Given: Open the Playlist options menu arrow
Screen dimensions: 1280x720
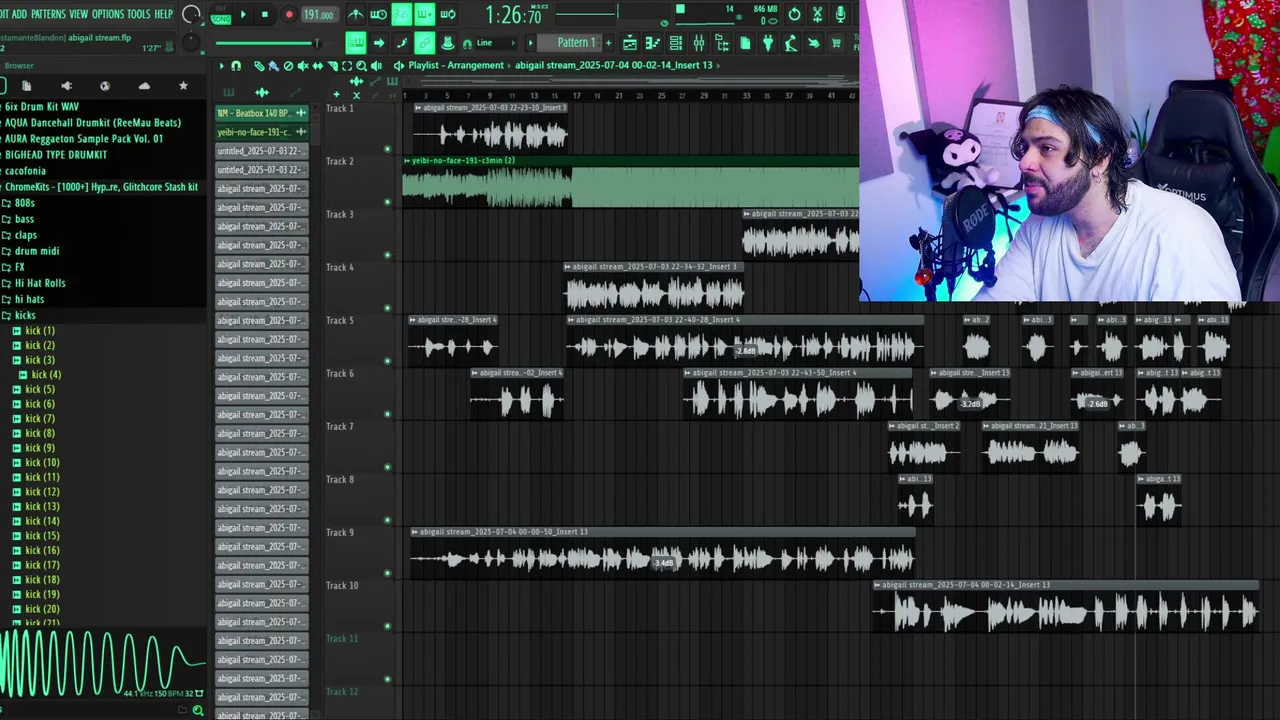Looking at the screenshot, I should (221, 65).
